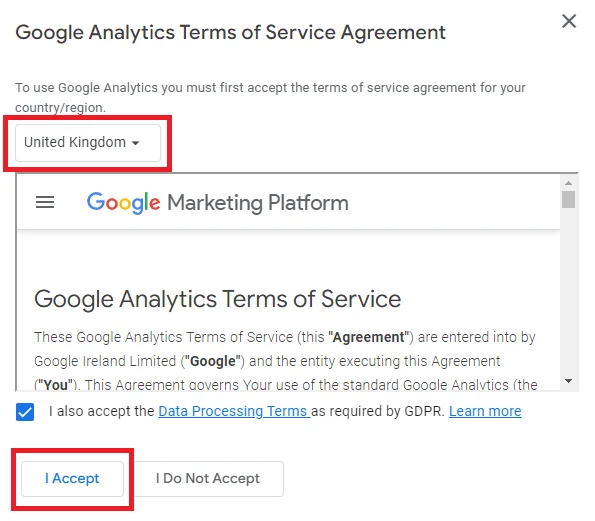Click the country/region instruction text
This screenshot has width=595, height=521.
tap(270, 98)
